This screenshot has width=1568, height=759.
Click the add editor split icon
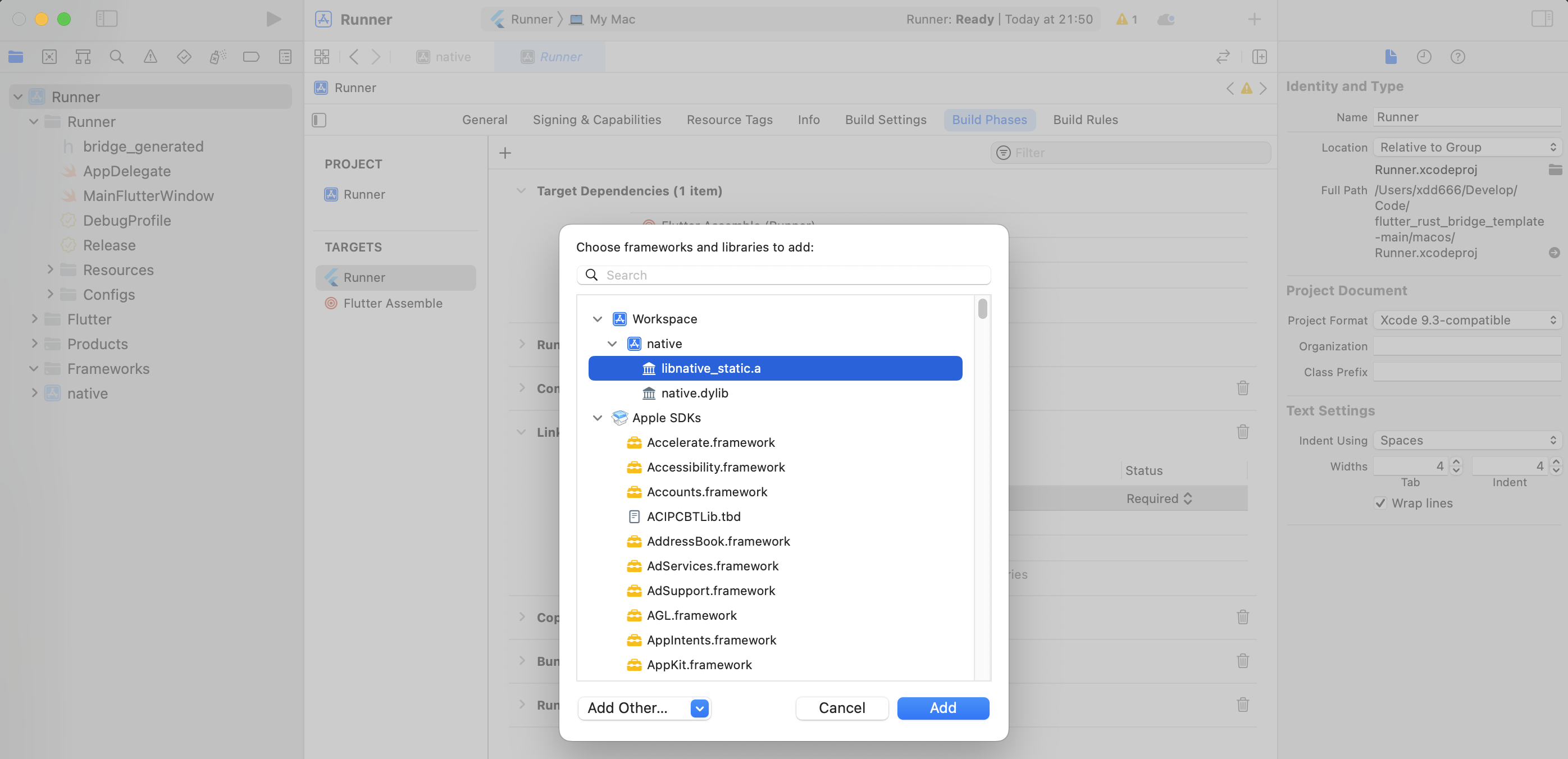pyautogui.click(x=1259, y=57)
